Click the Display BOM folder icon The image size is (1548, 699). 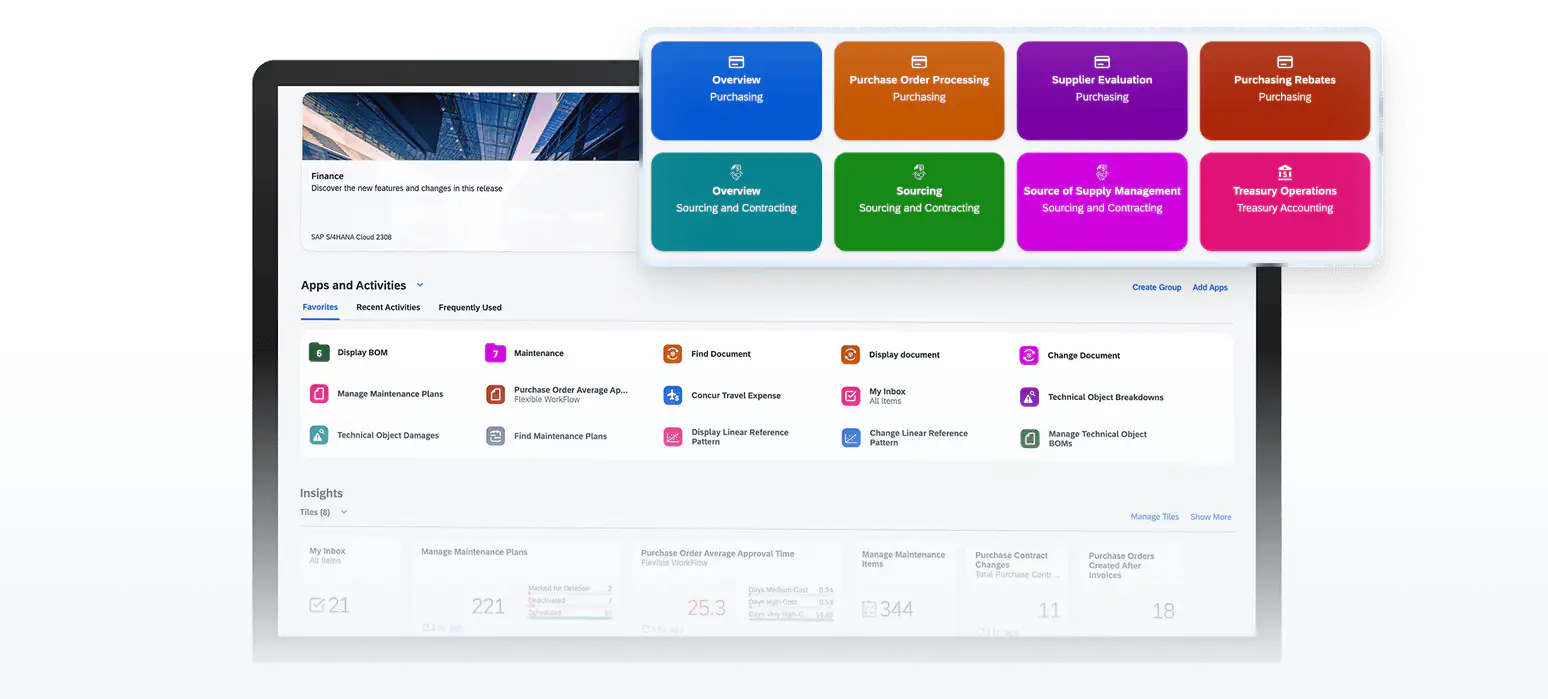coord(319,352)
